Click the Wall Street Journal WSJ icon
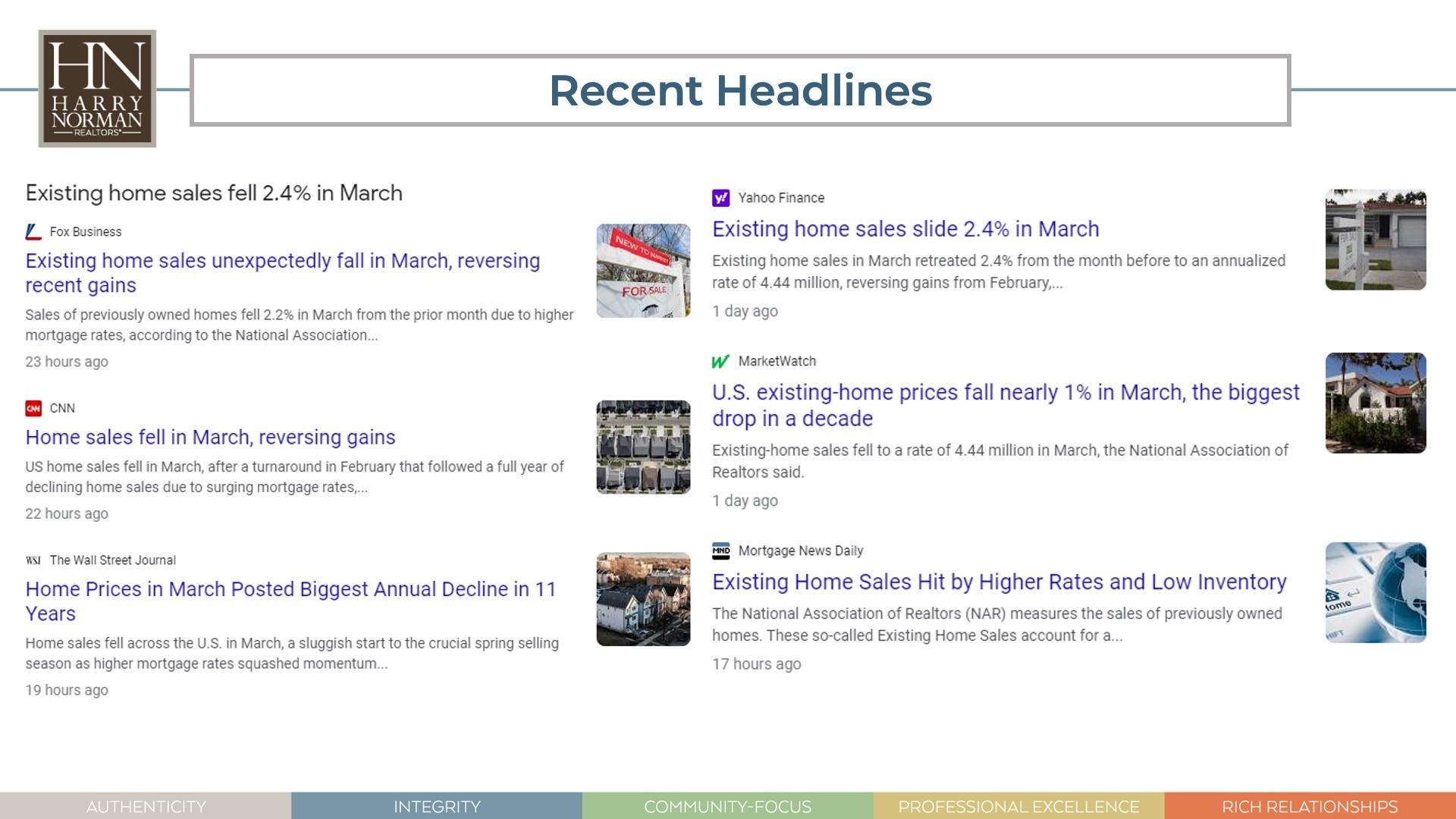 coord(33,560)
